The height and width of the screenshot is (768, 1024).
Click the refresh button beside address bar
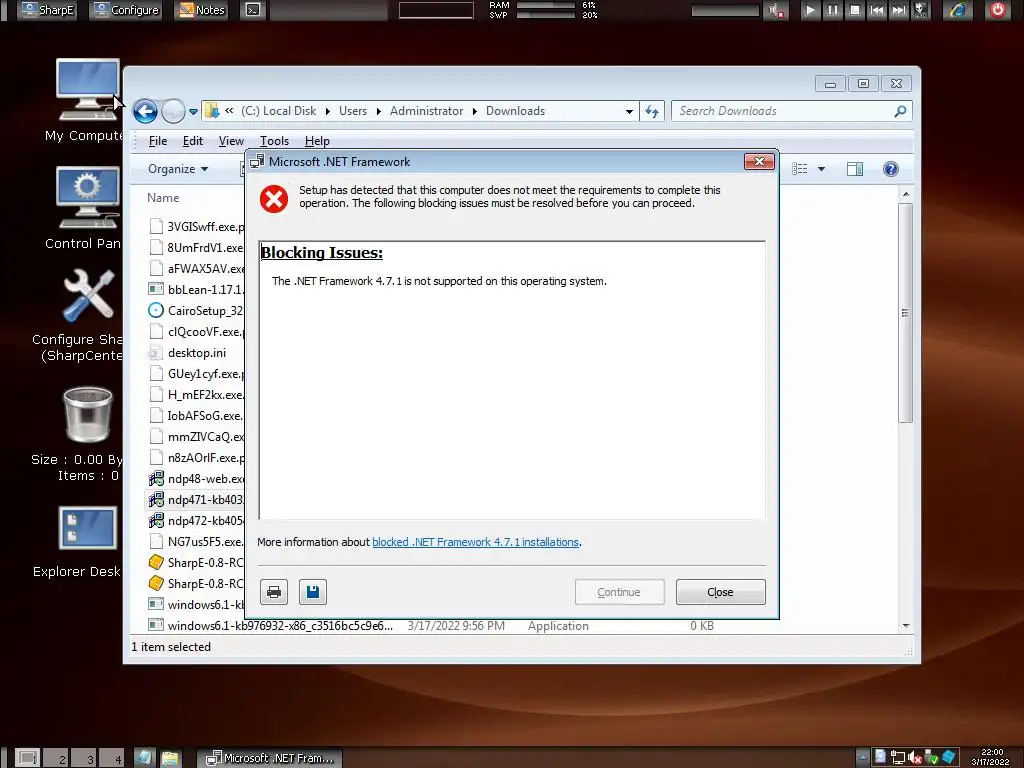click(652, 112)
